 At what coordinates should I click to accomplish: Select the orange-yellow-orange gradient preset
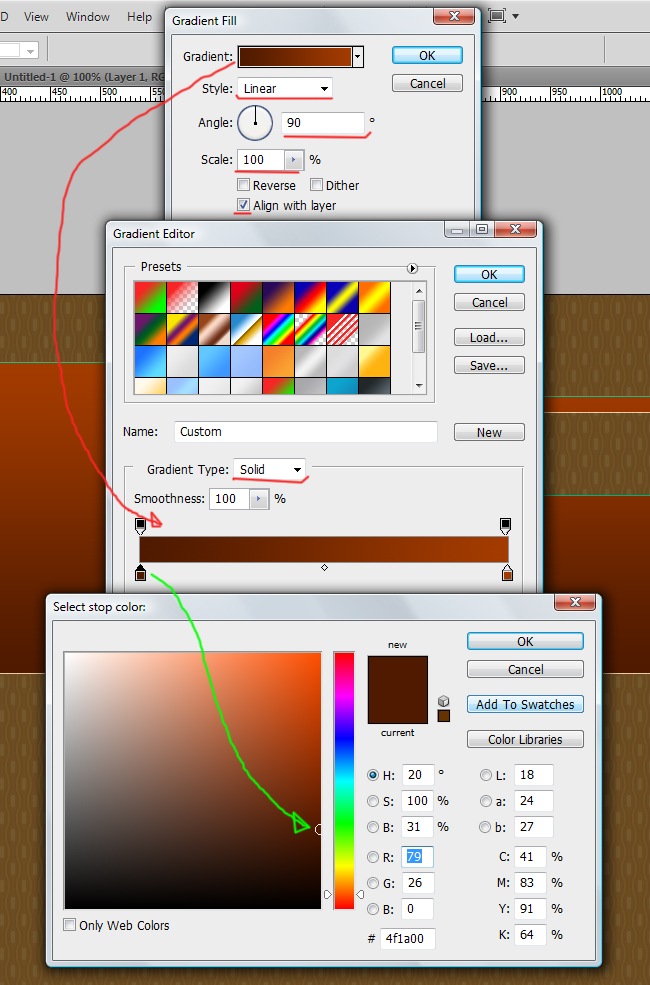tap(374, 297)
